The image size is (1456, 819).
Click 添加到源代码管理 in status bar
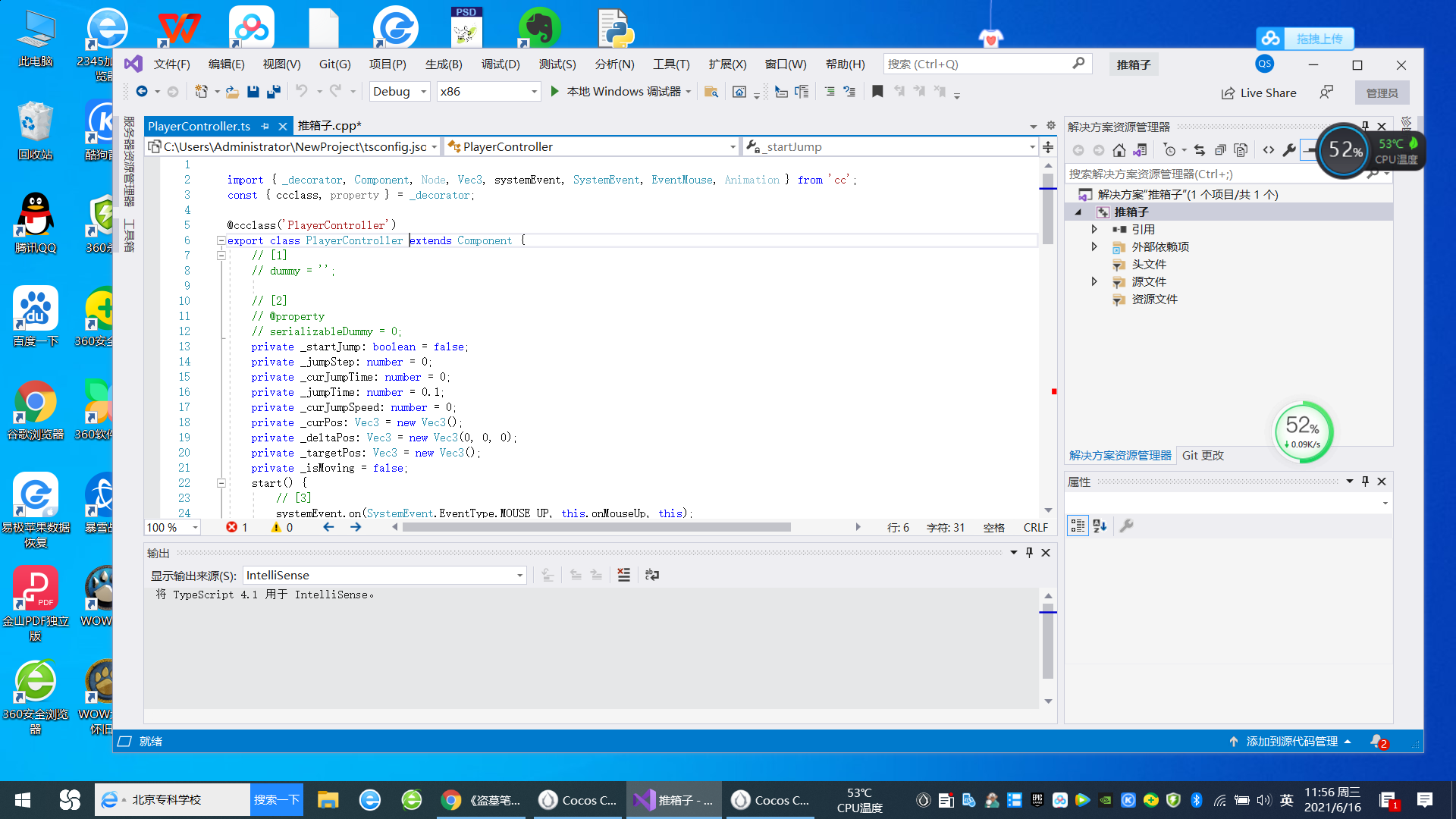pos(1291,741)
